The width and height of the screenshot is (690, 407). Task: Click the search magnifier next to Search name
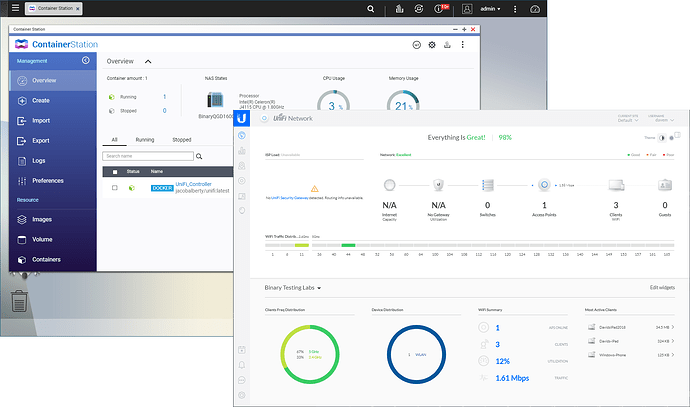coord(199,156)
